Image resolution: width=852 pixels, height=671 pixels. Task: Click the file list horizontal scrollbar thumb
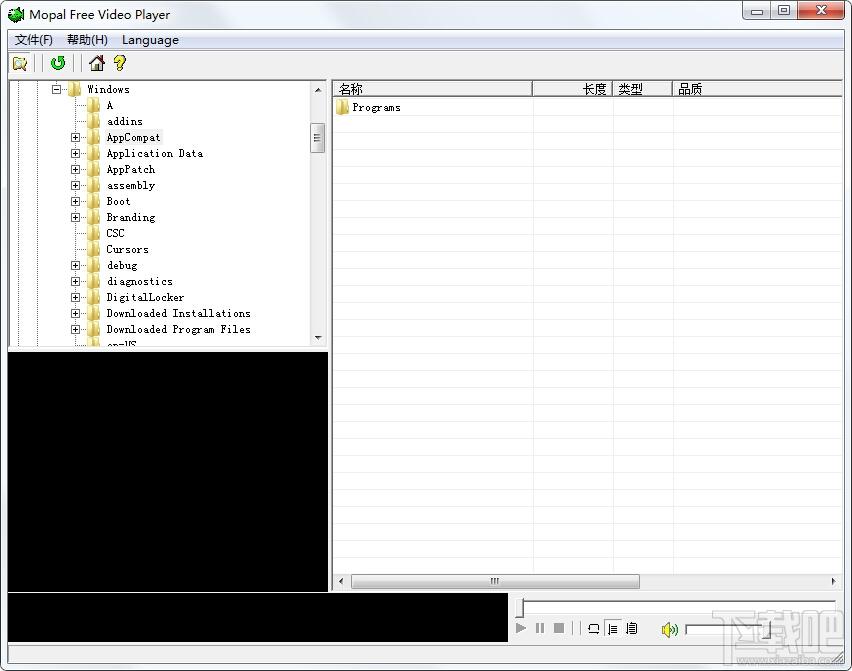tap(495, 581)
